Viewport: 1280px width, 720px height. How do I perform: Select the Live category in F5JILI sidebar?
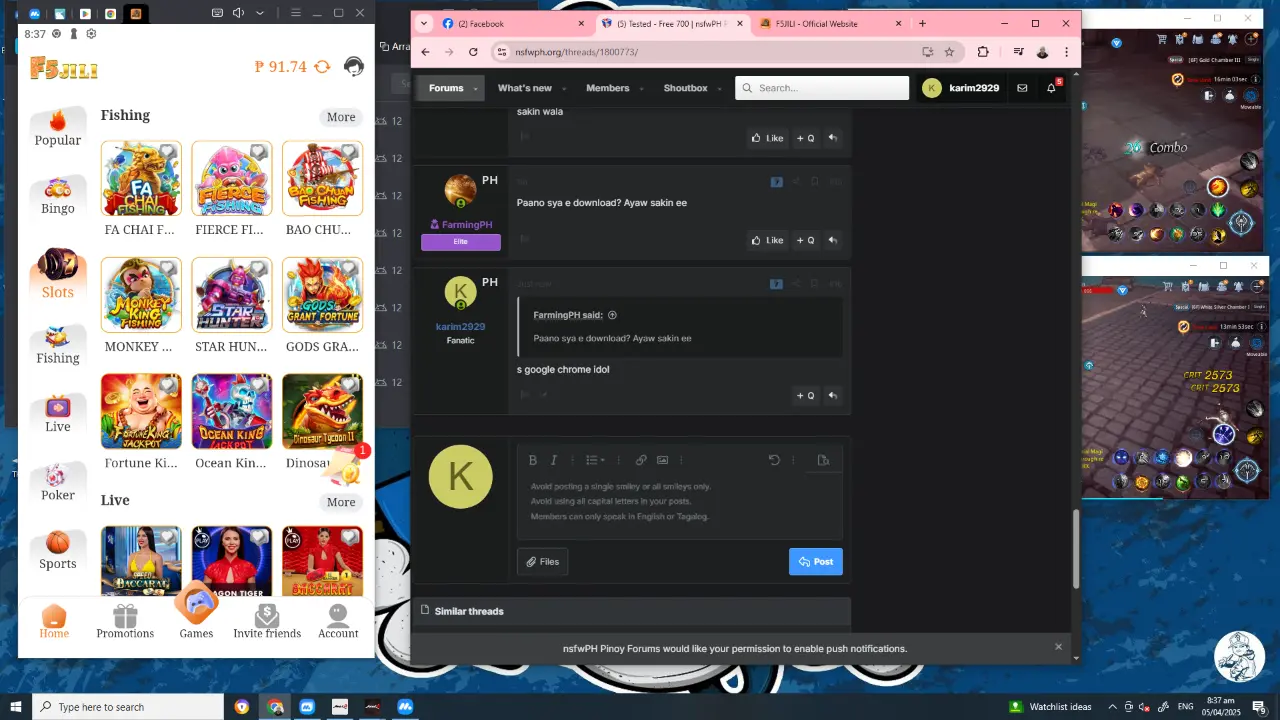[x=58, y=414]
